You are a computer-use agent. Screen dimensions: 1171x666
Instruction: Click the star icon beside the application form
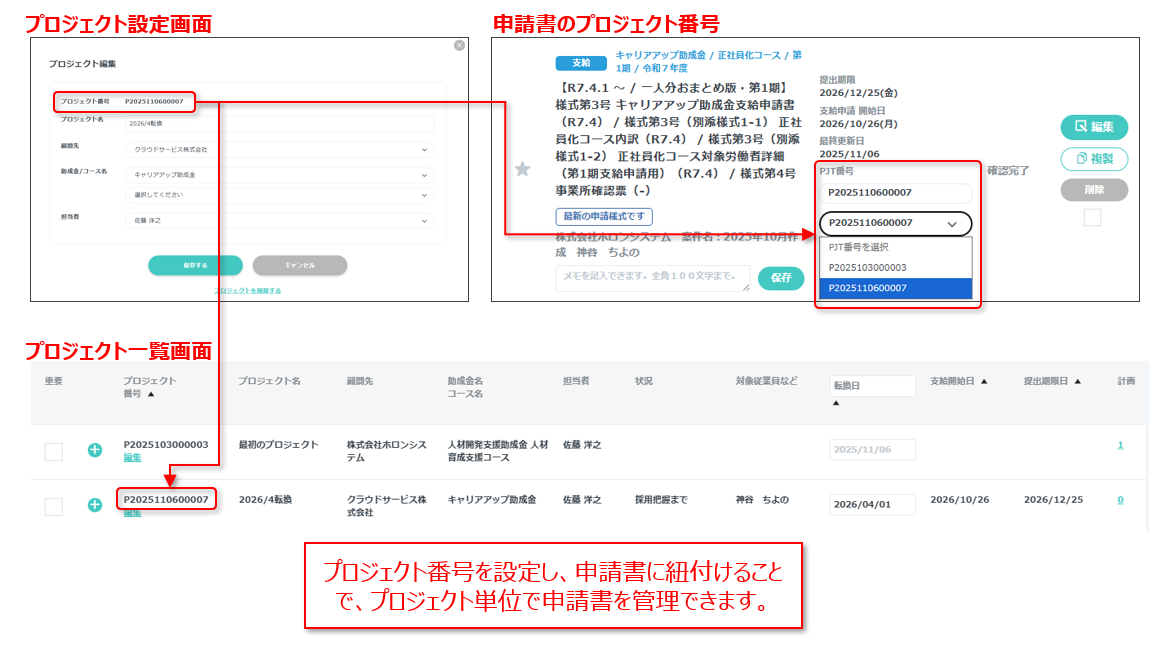pos(522,169)
